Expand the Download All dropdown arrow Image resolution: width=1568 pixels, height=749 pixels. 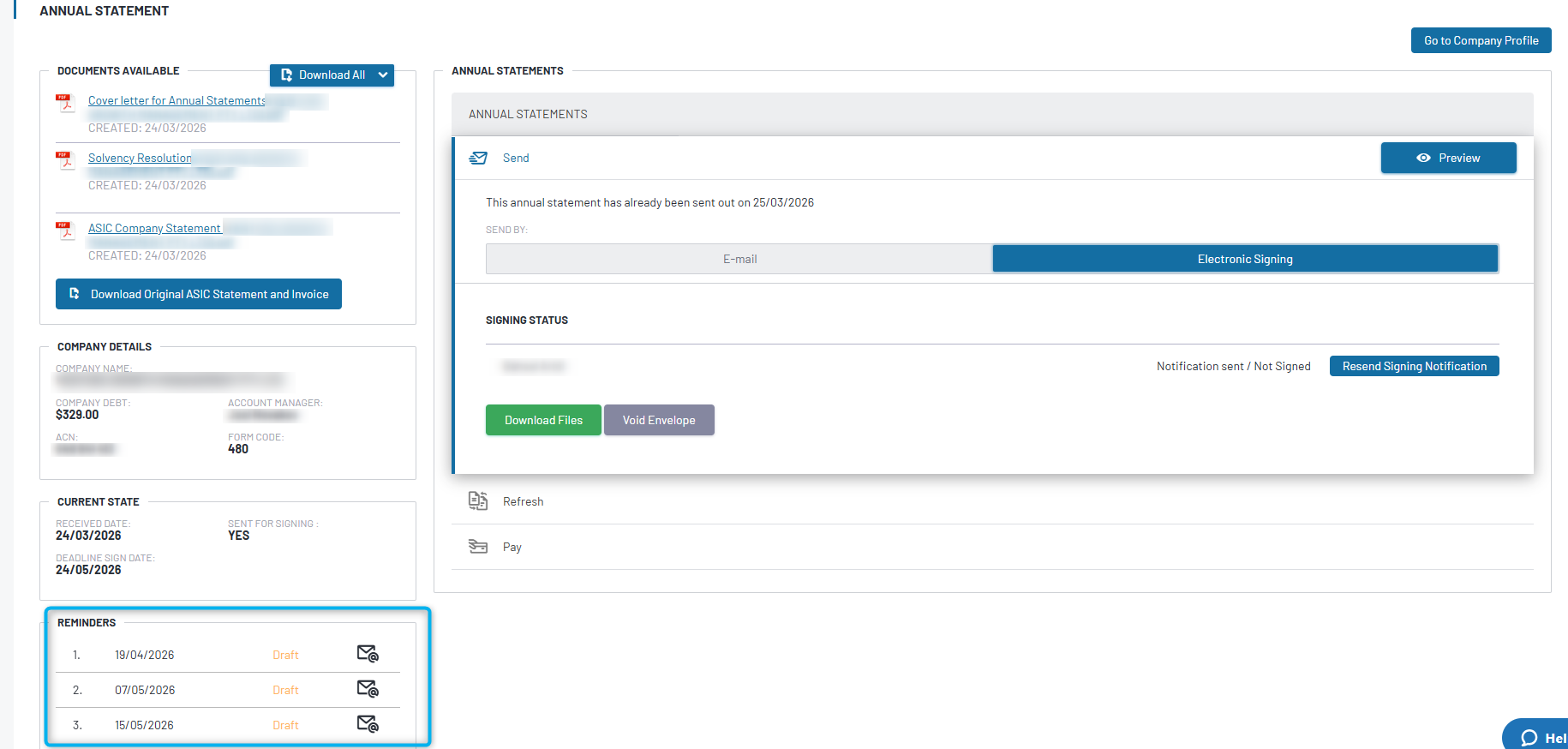pyautogui.click(x=383, y=75)
